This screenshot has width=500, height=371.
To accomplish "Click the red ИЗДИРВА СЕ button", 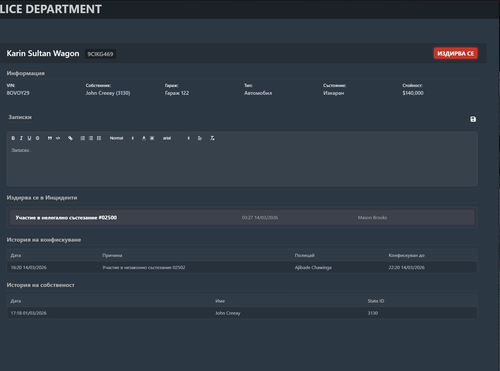I will [x=456, y=53].
